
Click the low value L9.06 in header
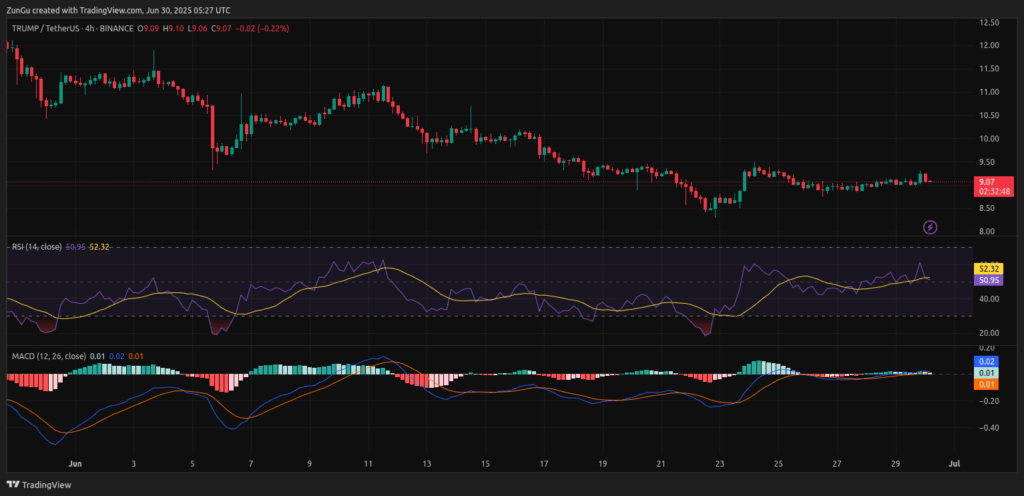(198, 29)
